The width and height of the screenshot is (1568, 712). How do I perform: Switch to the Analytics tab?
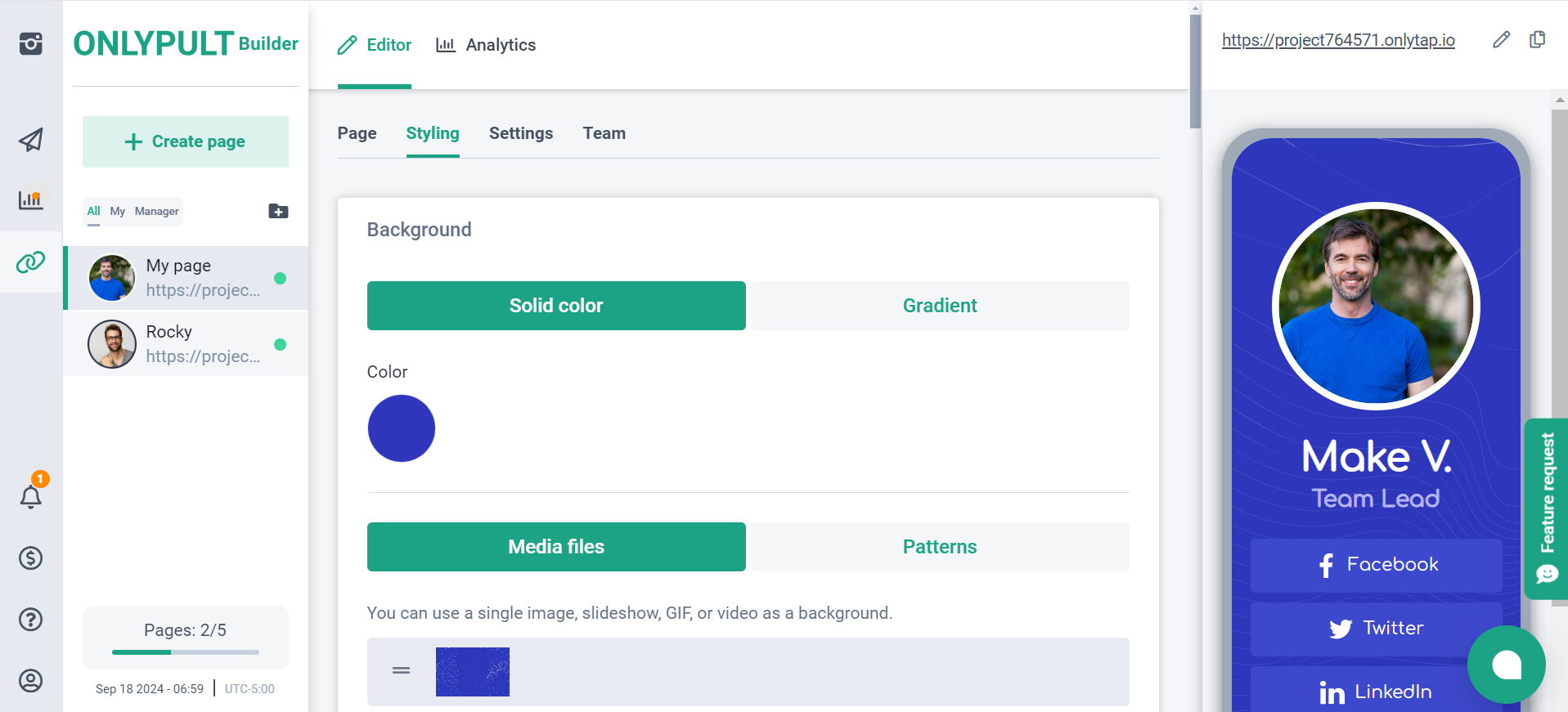click(486, 45)
